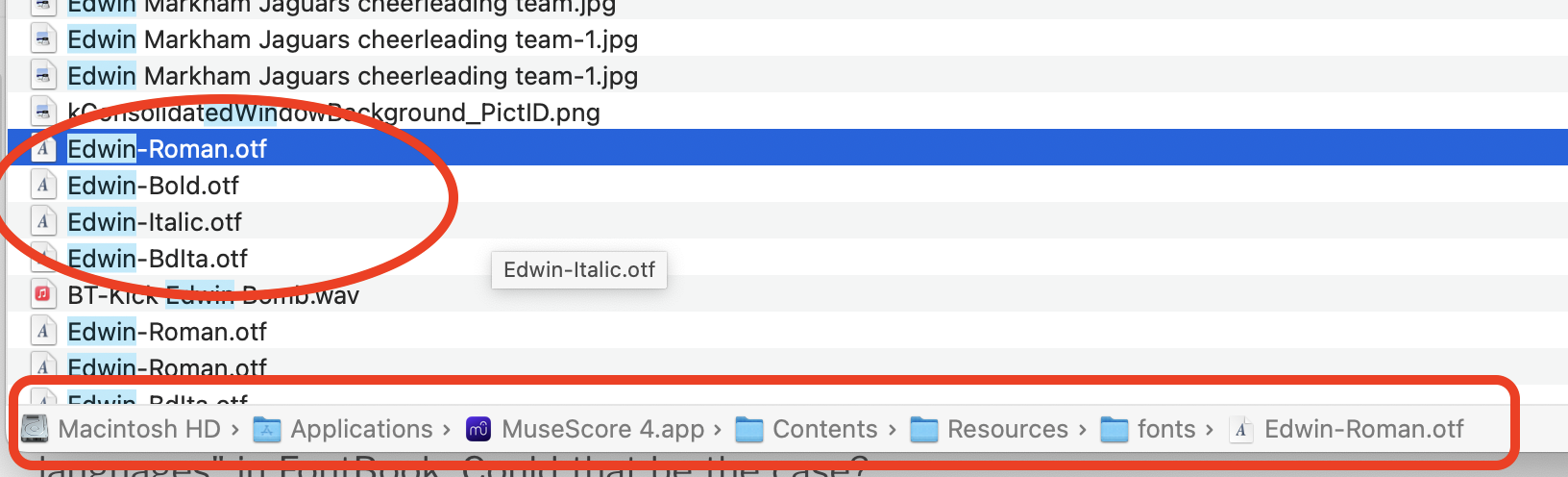Click the image icon beside kConsolidatedWindowBackground_PictID.png
Screen dimensions: 1568x477
42,113
